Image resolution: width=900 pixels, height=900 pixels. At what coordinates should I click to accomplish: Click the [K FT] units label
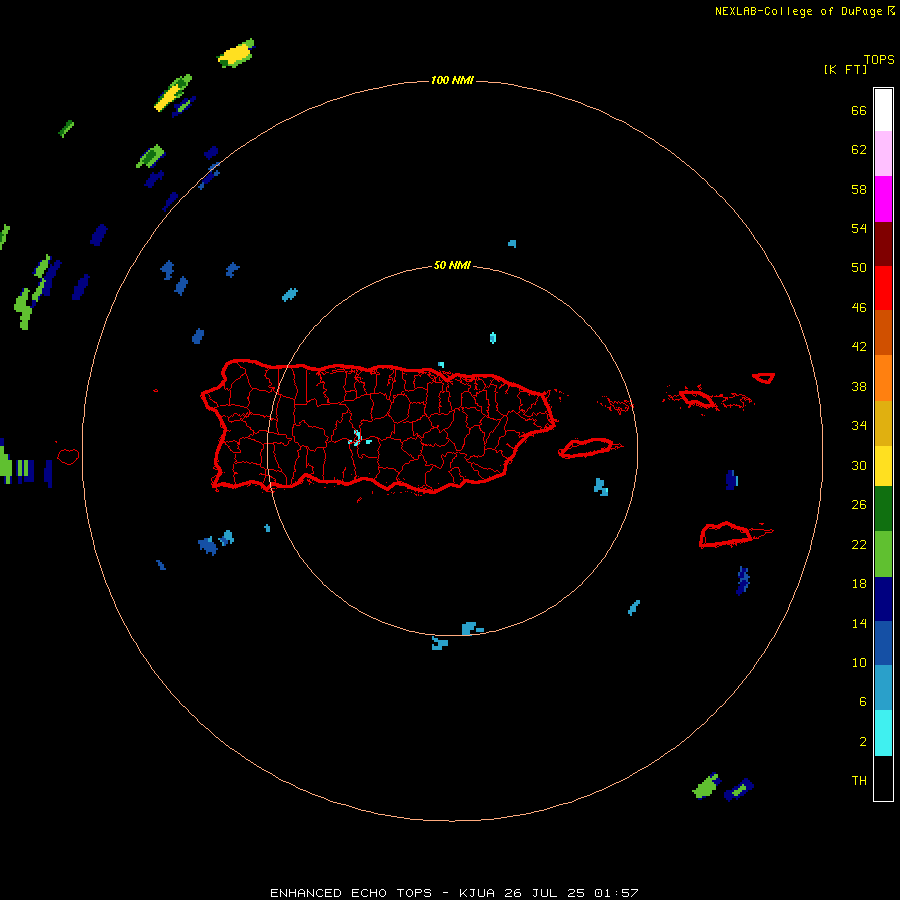845,69
